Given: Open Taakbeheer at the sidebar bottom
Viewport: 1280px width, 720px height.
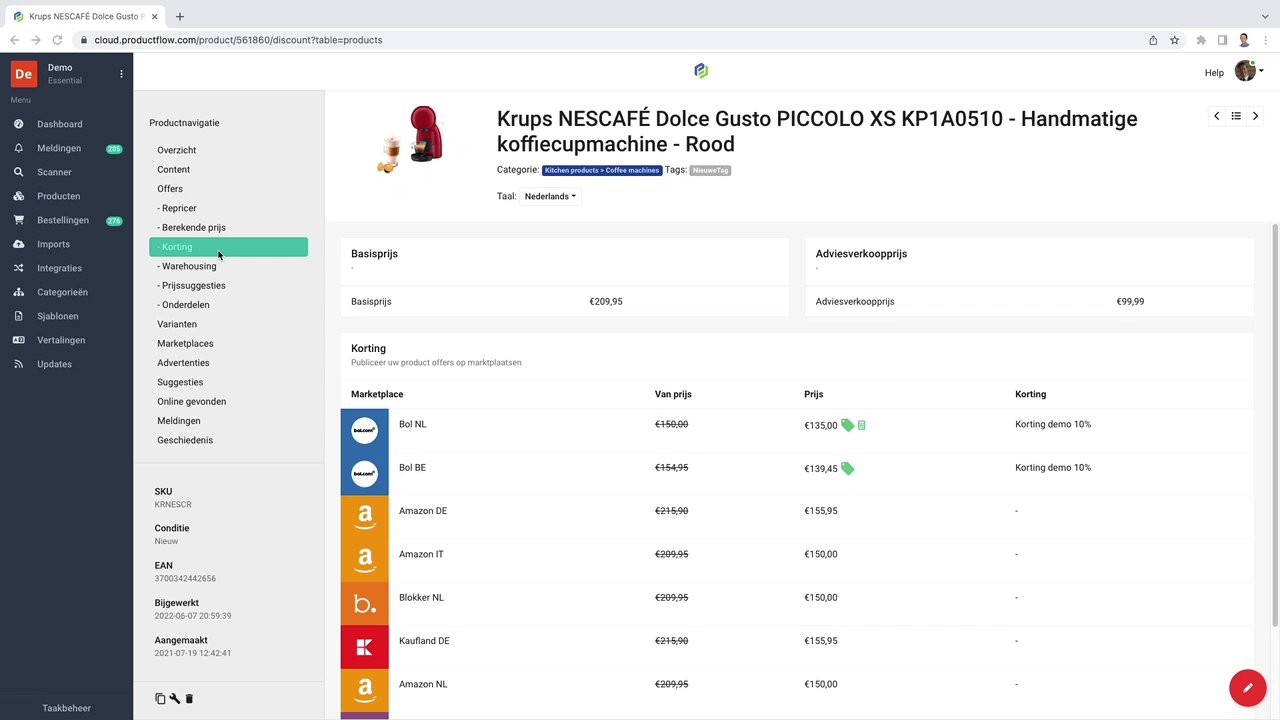Looking at the screenshot, I should (66, 708).
